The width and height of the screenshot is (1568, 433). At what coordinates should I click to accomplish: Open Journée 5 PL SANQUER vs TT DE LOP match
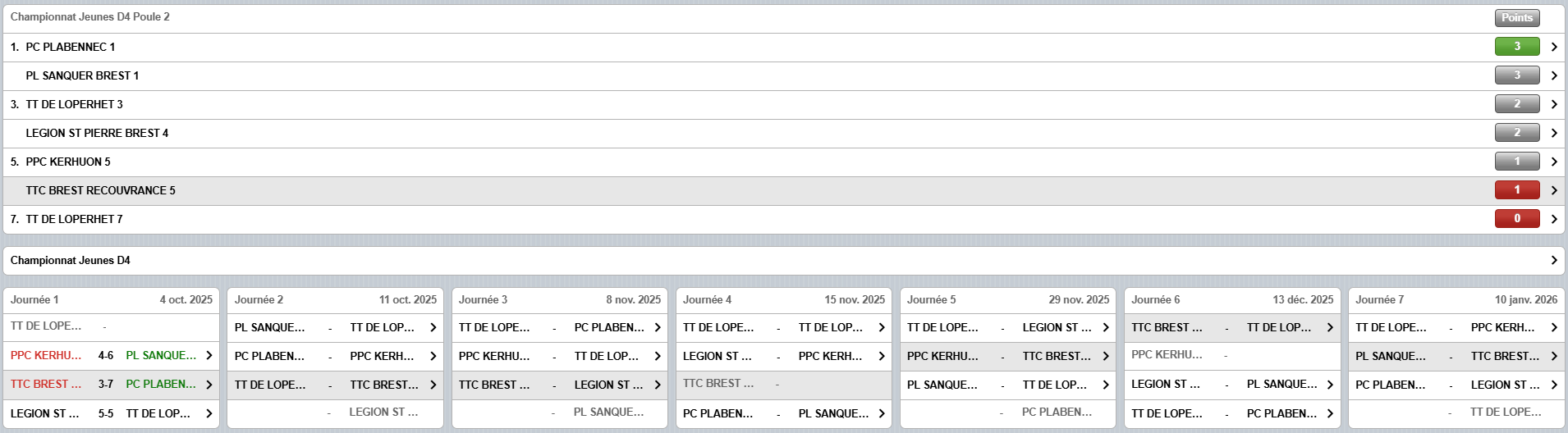point(1007,385)
